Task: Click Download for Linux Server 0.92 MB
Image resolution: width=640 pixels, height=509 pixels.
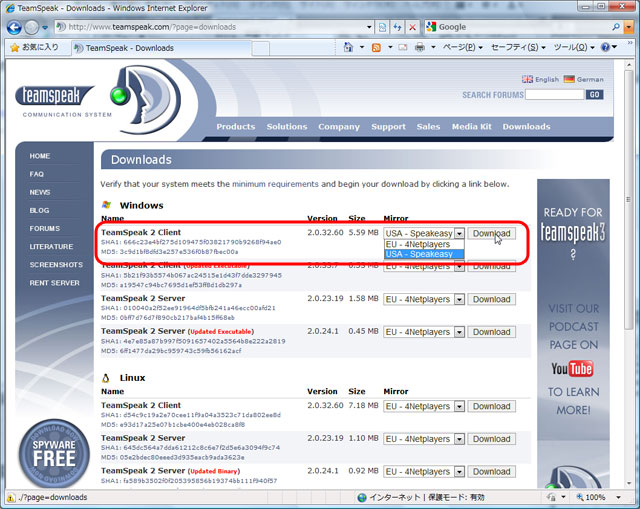Action: [491, 471]
